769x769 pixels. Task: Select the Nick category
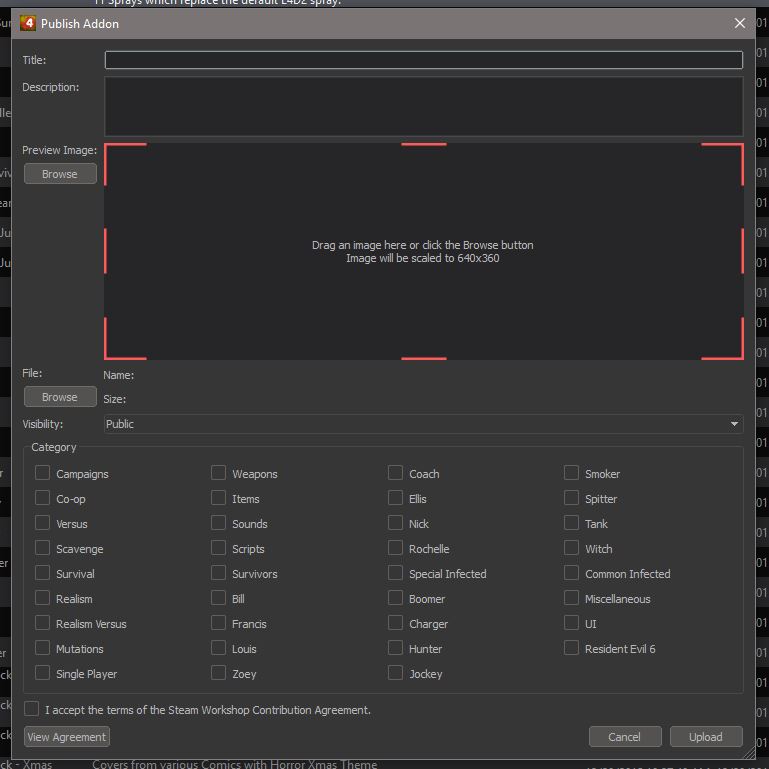[x=395, y=523]
